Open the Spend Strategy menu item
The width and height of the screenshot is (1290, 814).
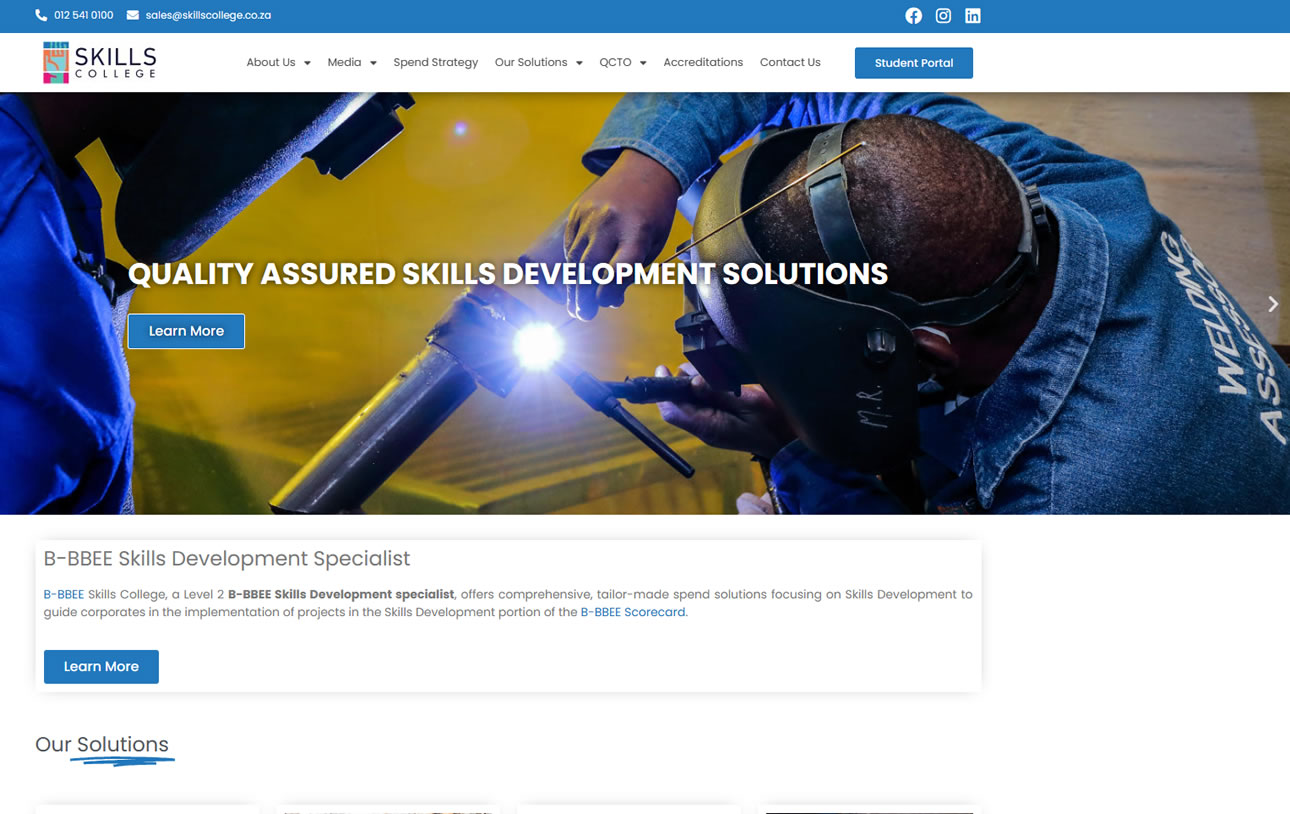(436, 62)
